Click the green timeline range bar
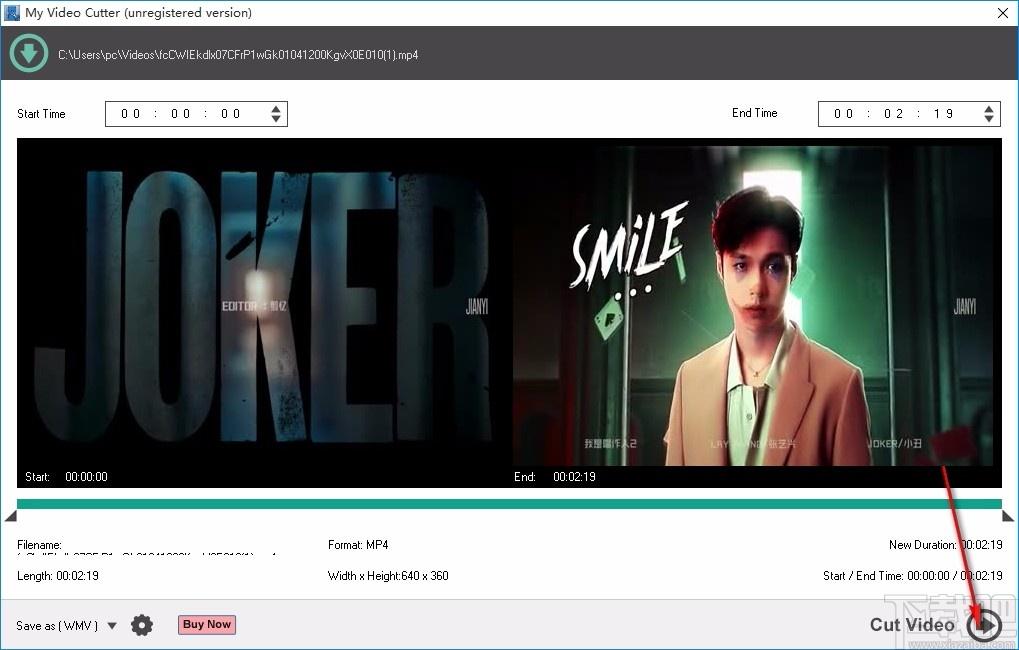The height and width of the screenshot is (650, 1019). (509, 504)
